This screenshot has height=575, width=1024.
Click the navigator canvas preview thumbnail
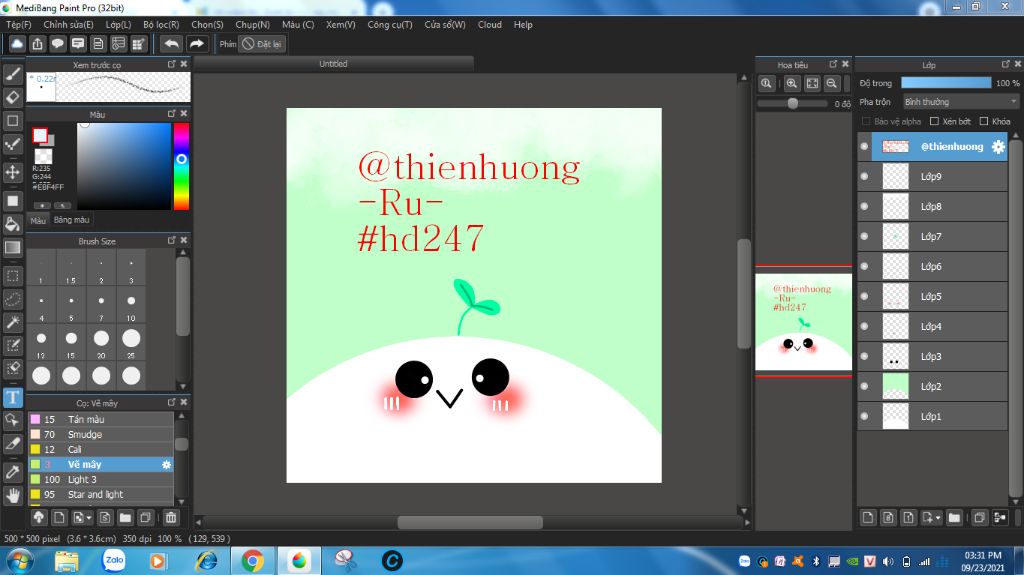pos(803,322)
